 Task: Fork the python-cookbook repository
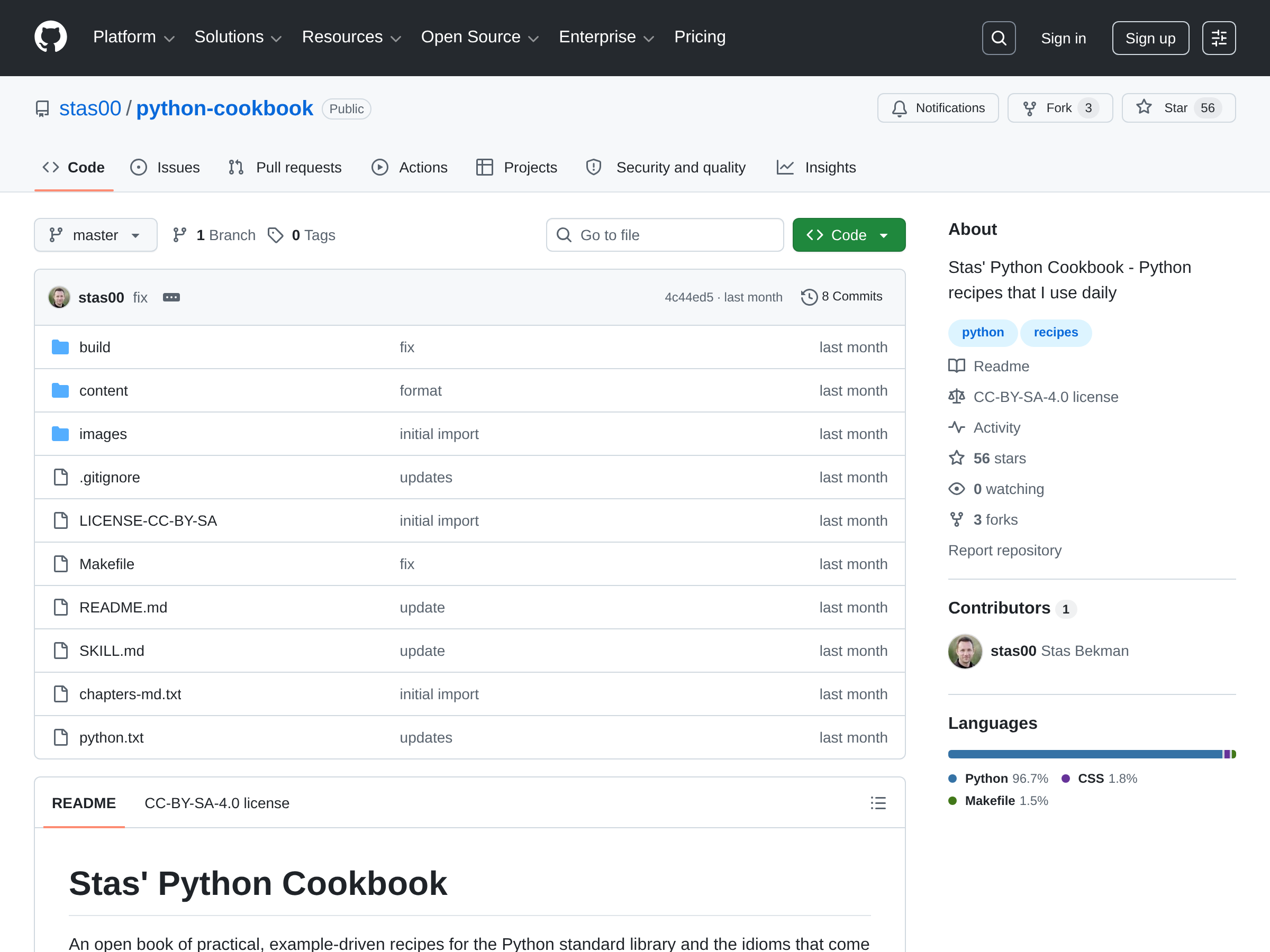click(x=1060, y=108)
